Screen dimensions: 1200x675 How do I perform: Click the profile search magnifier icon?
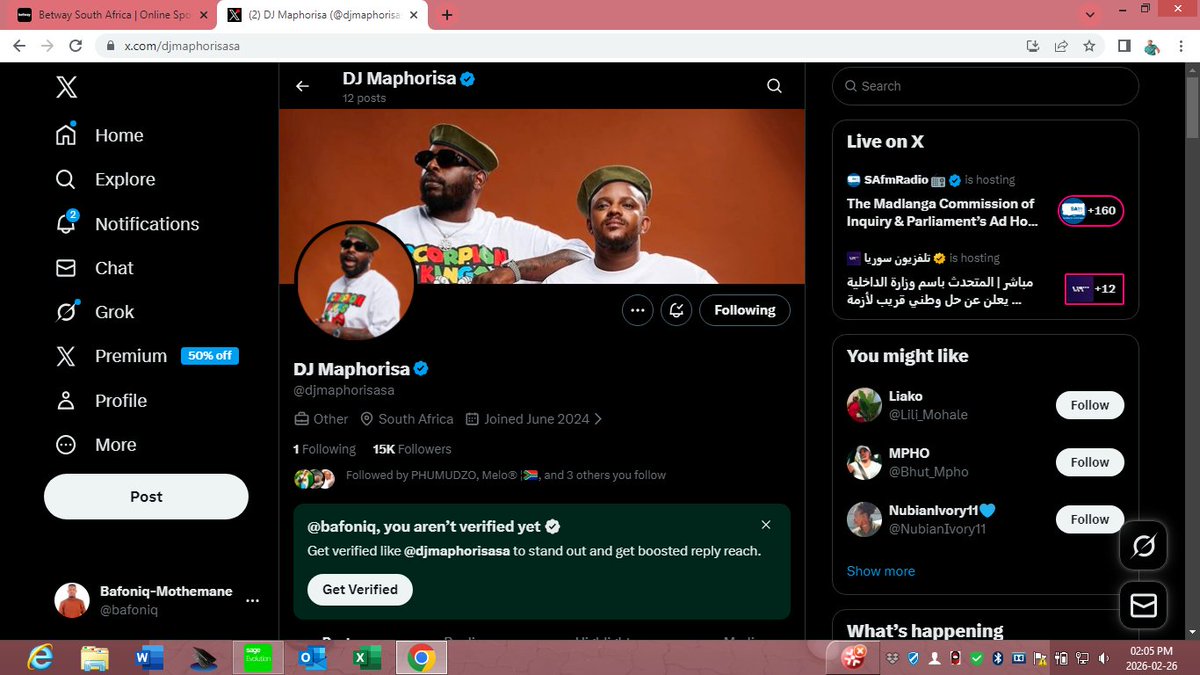click(x=774, y=86)
